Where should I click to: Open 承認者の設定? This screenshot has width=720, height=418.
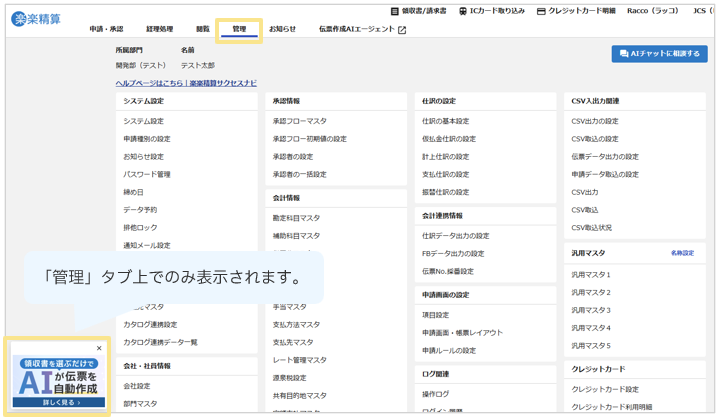coord(292,157)
